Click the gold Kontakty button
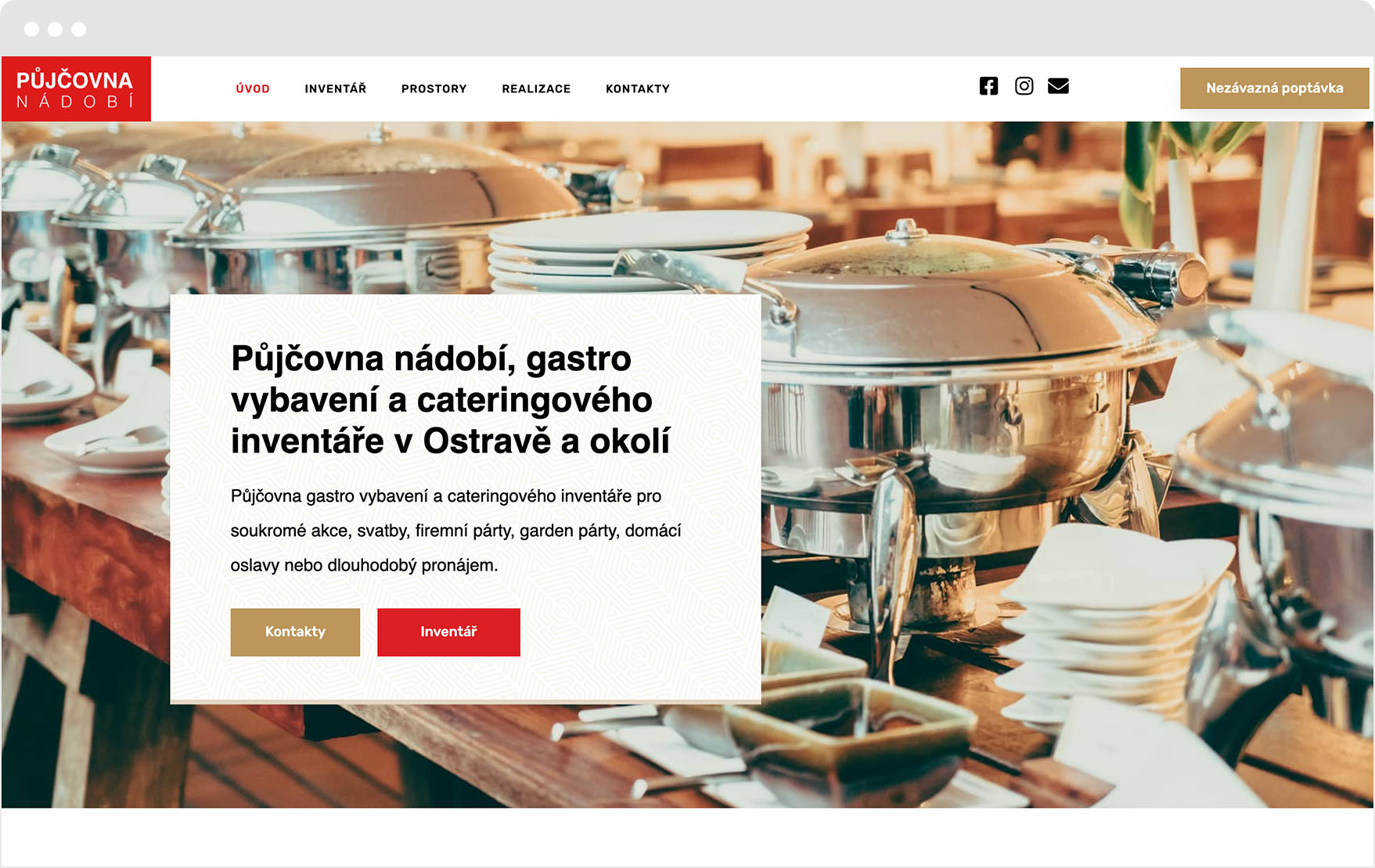 click(x=295, y=632)
